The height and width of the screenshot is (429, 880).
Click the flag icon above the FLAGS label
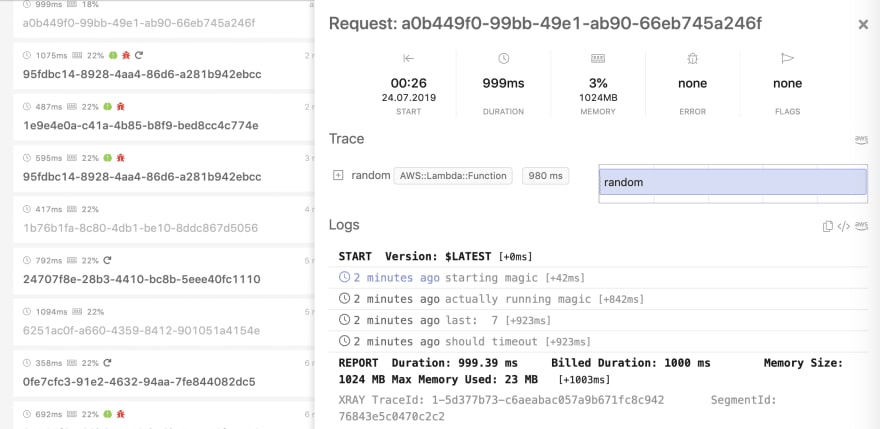pos(787,58)
